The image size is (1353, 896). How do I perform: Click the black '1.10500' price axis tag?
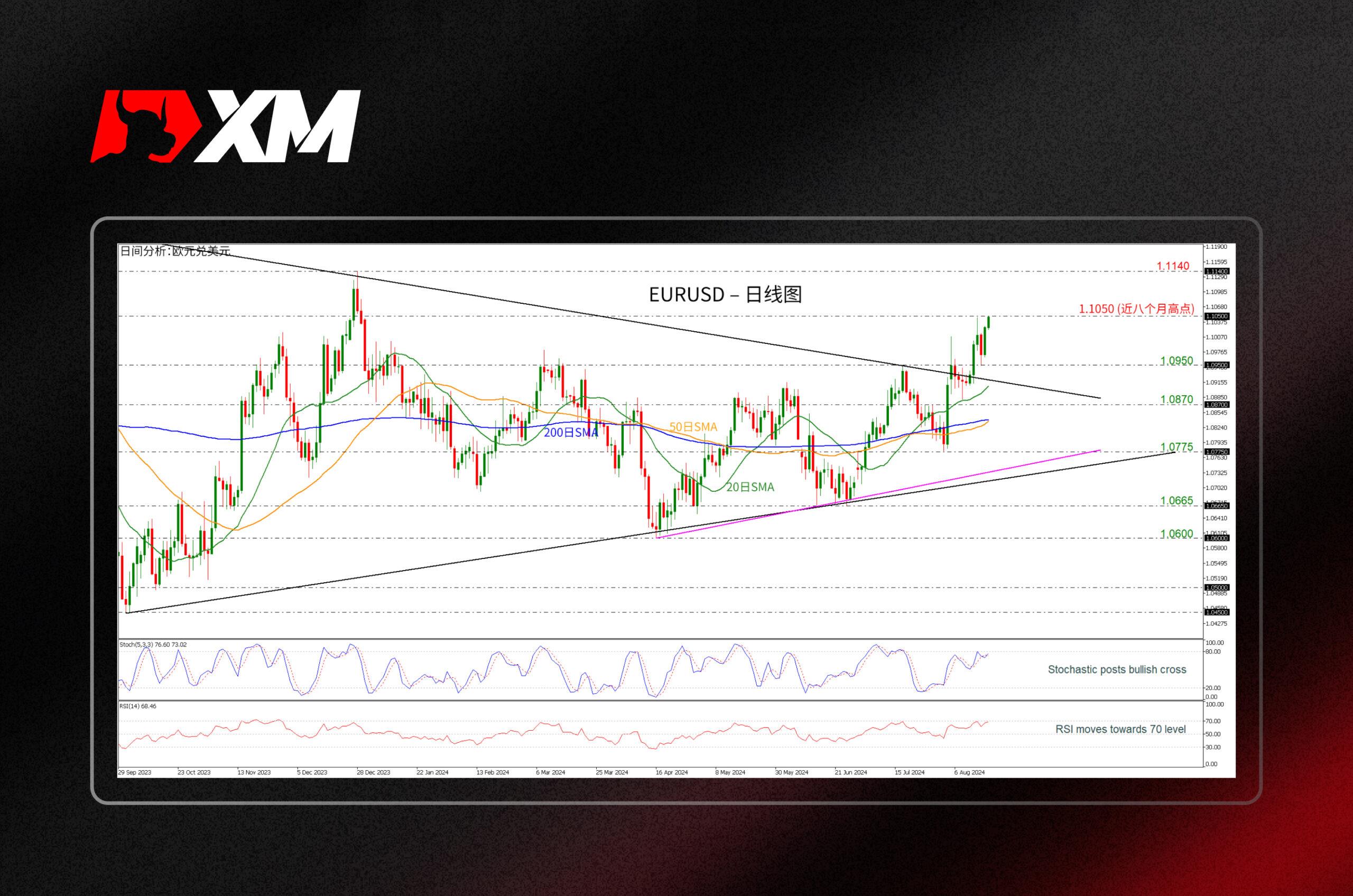coord(1217,316)
